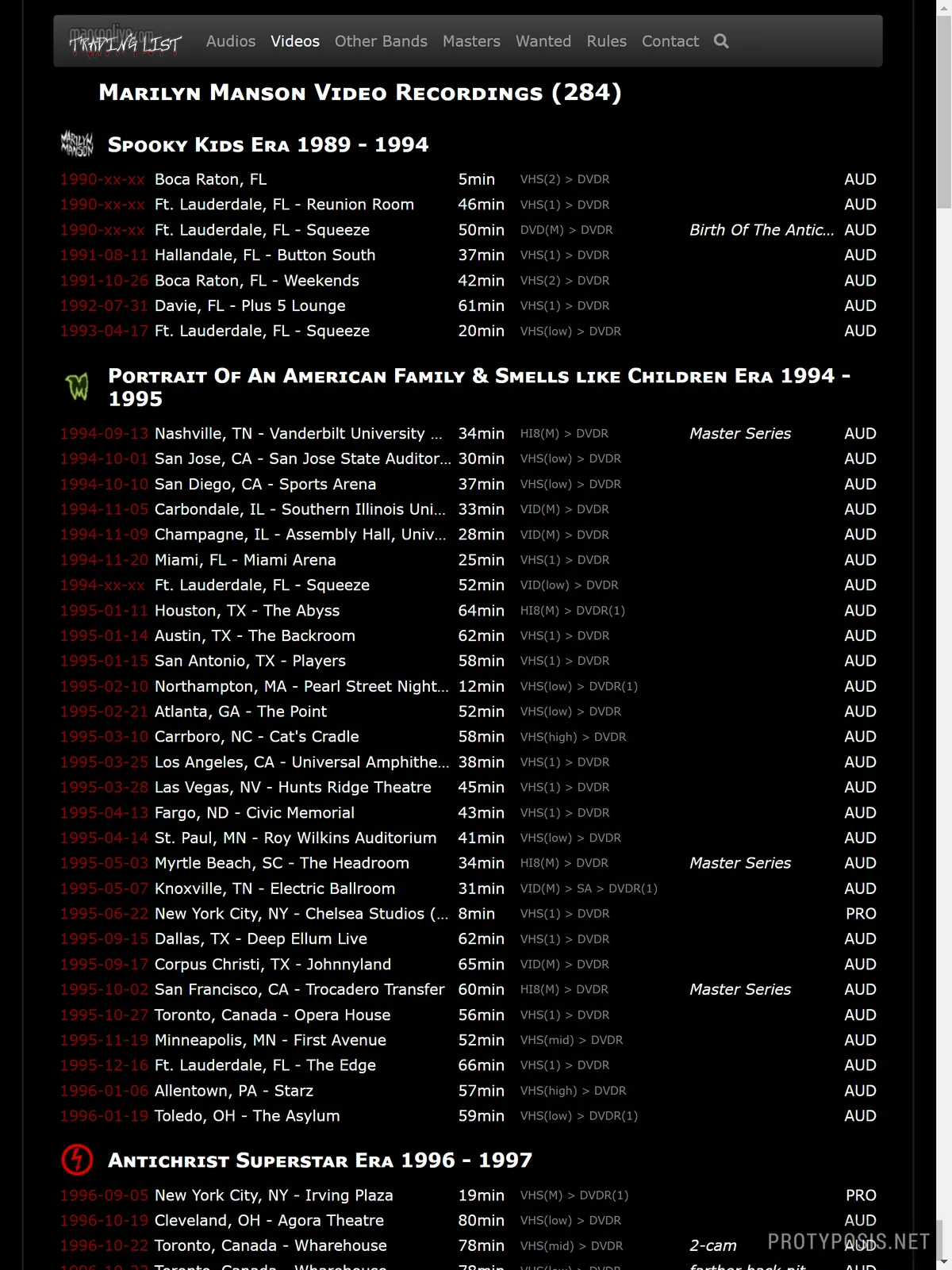The image size is (952, 1270).
Task: Open the Videos menu item
Action: 295,41
